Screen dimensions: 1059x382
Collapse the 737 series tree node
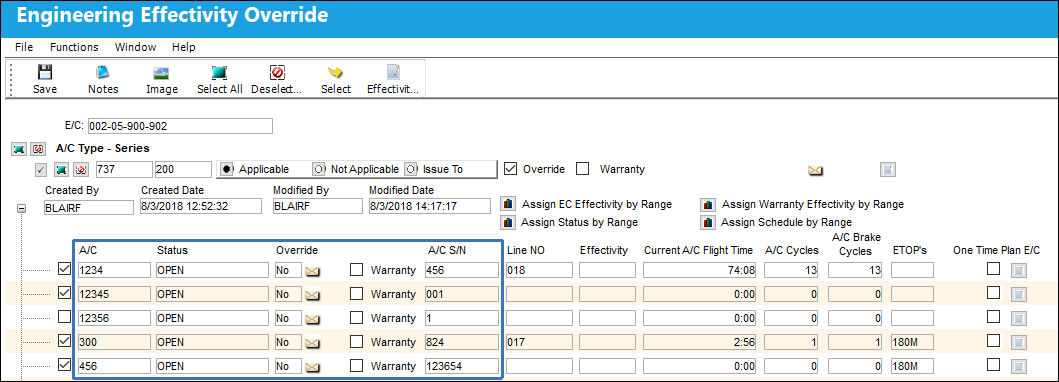pos(21,209)
